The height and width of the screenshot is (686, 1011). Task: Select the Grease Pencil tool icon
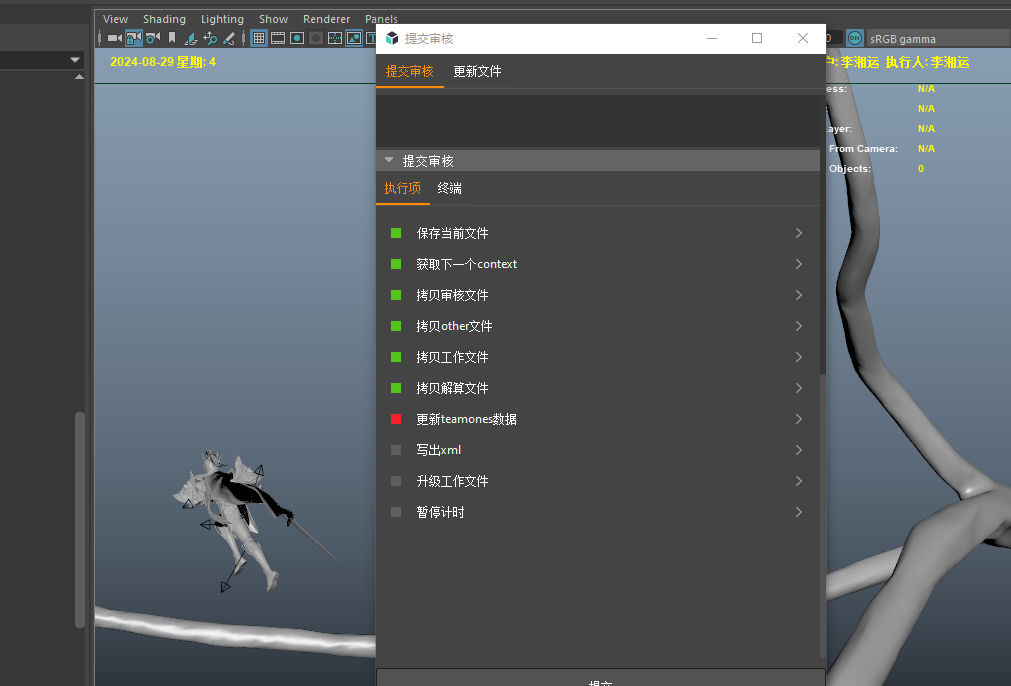click(x=229, y=38)
